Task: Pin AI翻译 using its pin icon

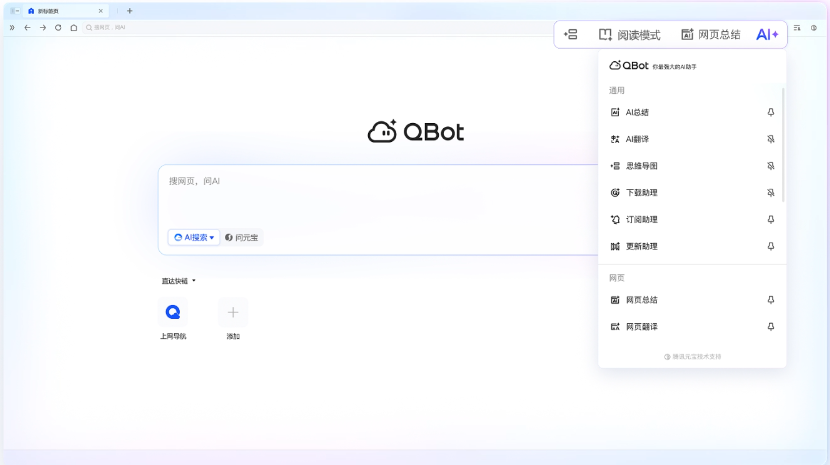Action: [771, 139]
